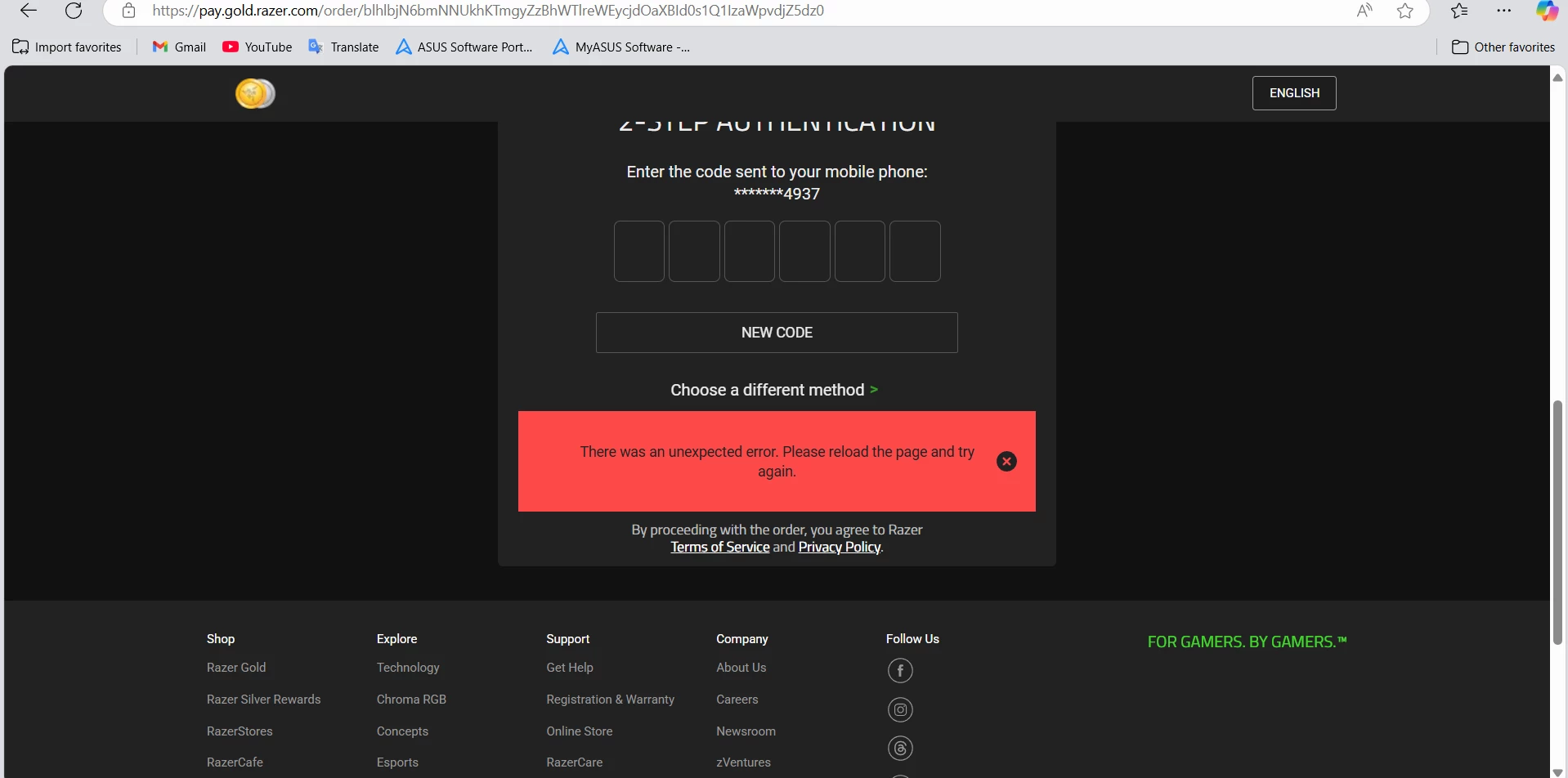1568x778 pixels.
Task: Dismiss the red error message
Action: pyautogui.click(x=1006, y=462)
